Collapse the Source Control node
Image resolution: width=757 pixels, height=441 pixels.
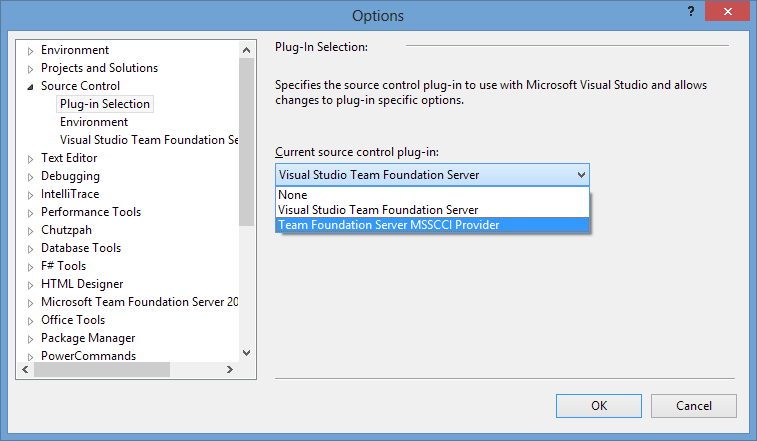point(30,87)
